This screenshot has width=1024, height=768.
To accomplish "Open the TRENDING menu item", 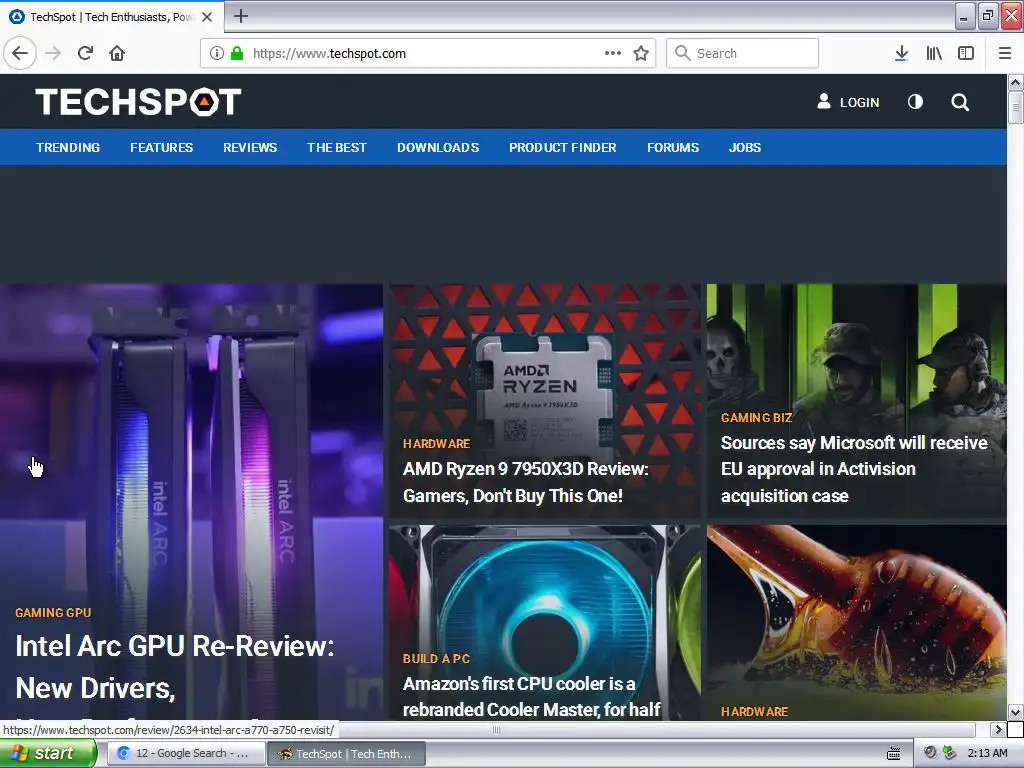I will tap(68, 148).
